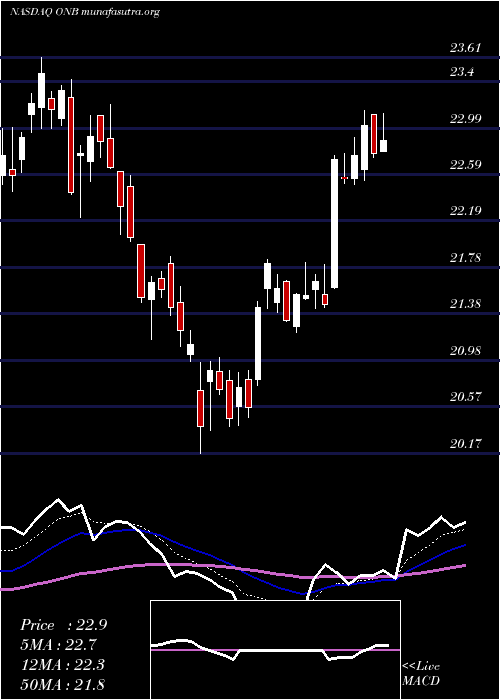Select the 21.78 price level label
The width and height of the screenshot is (500, 700).
[466, 258]
